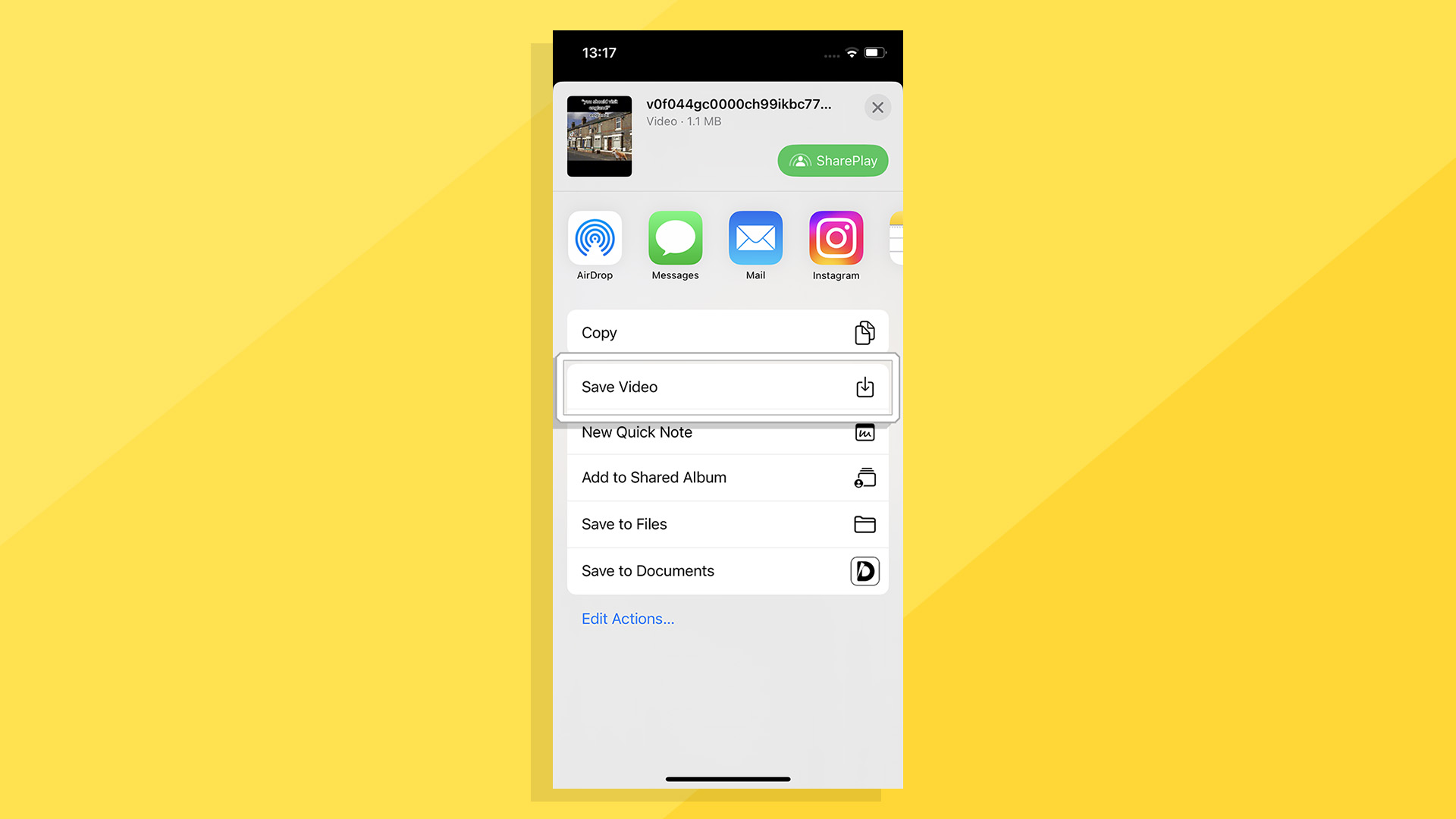This screenshot has width=1456, height=819.
Task: Select the Save to Files icon
Action: coord(863,524)
